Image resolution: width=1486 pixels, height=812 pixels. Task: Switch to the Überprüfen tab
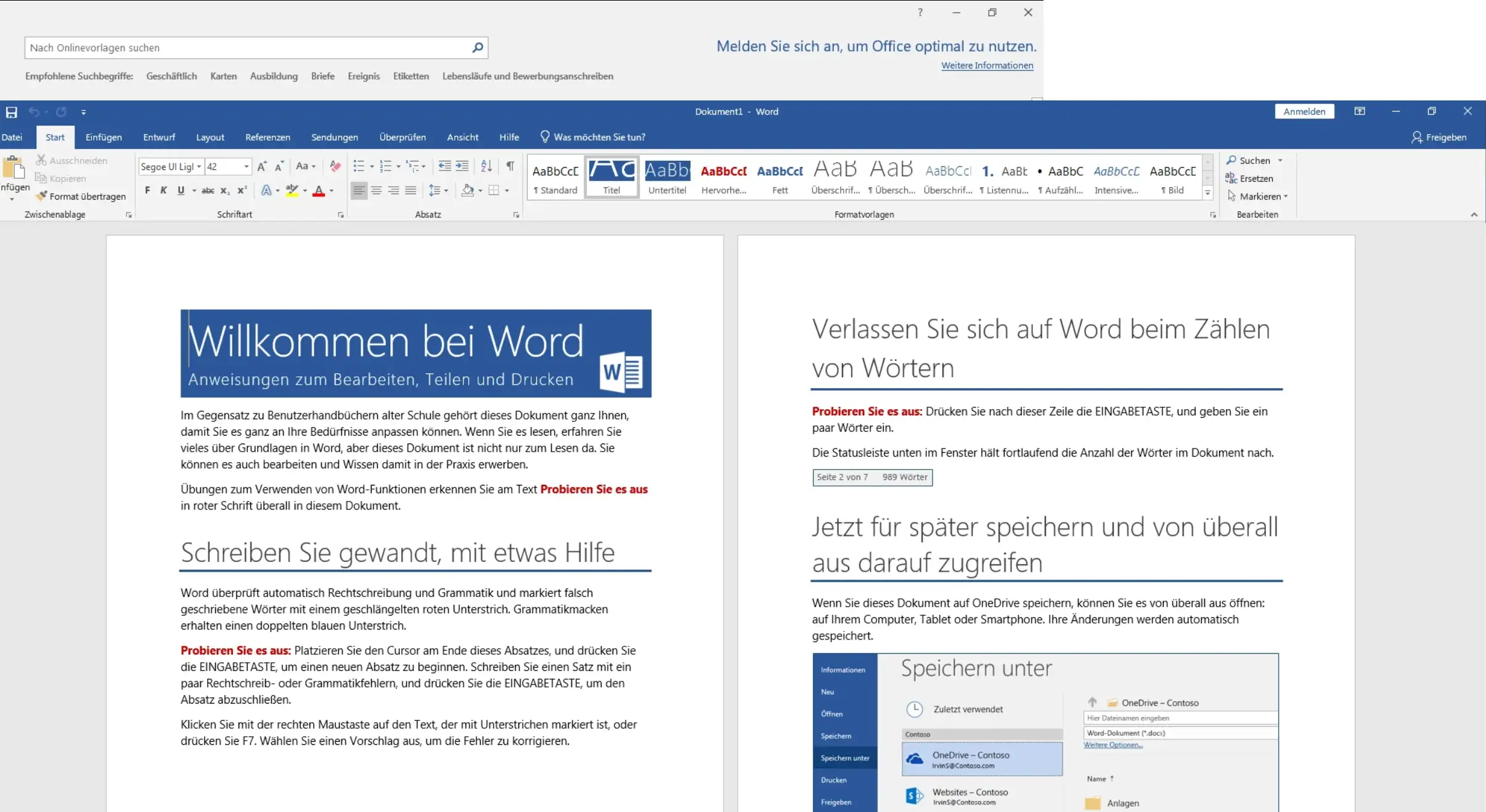[402, 137]
